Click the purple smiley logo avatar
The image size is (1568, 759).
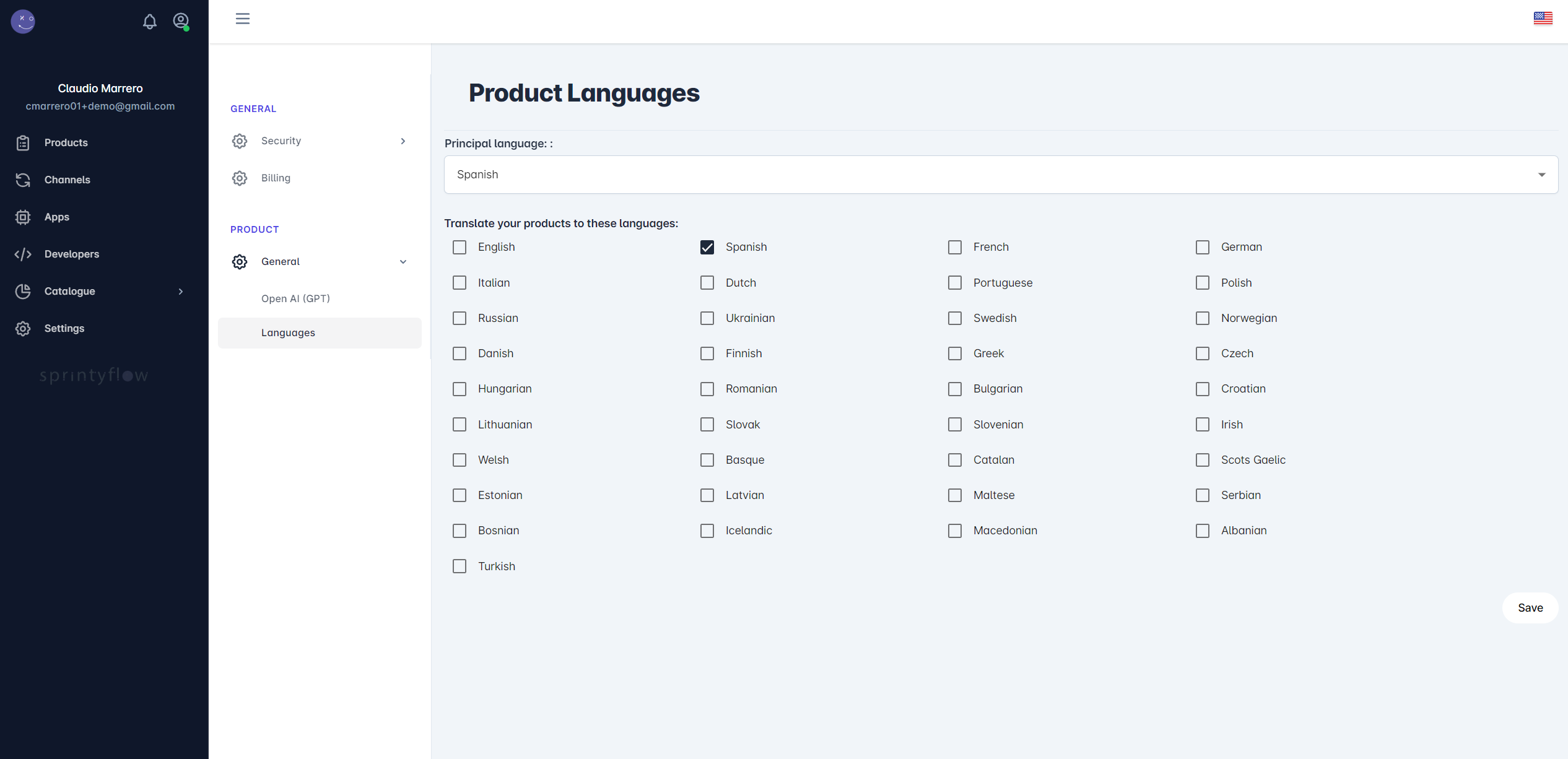23,22
